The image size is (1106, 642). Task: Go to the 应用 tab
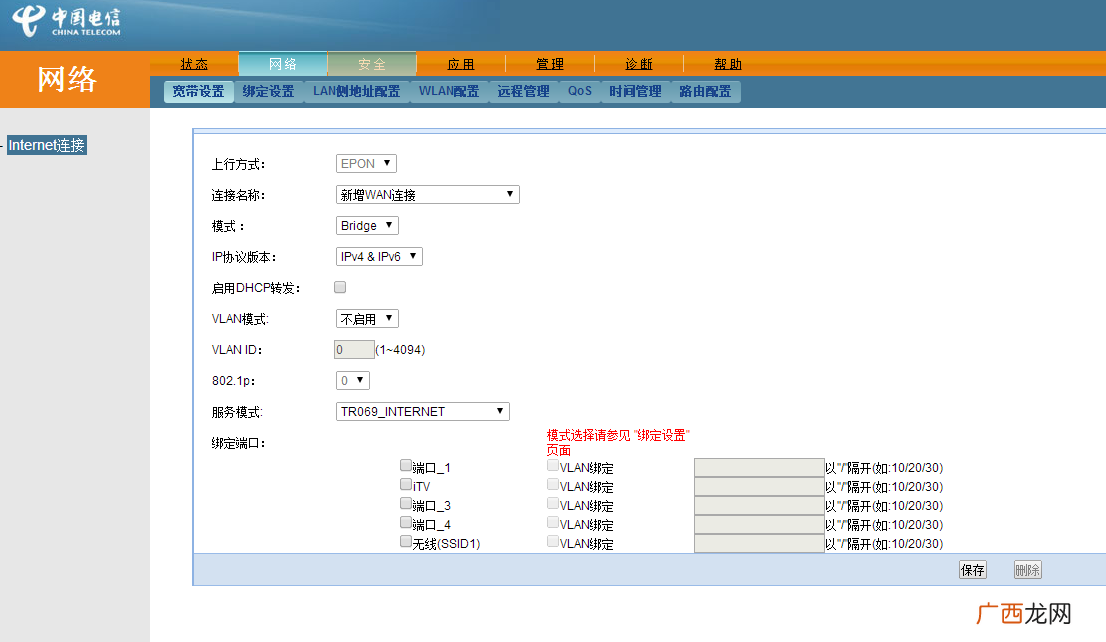click(x=461, y=64)
